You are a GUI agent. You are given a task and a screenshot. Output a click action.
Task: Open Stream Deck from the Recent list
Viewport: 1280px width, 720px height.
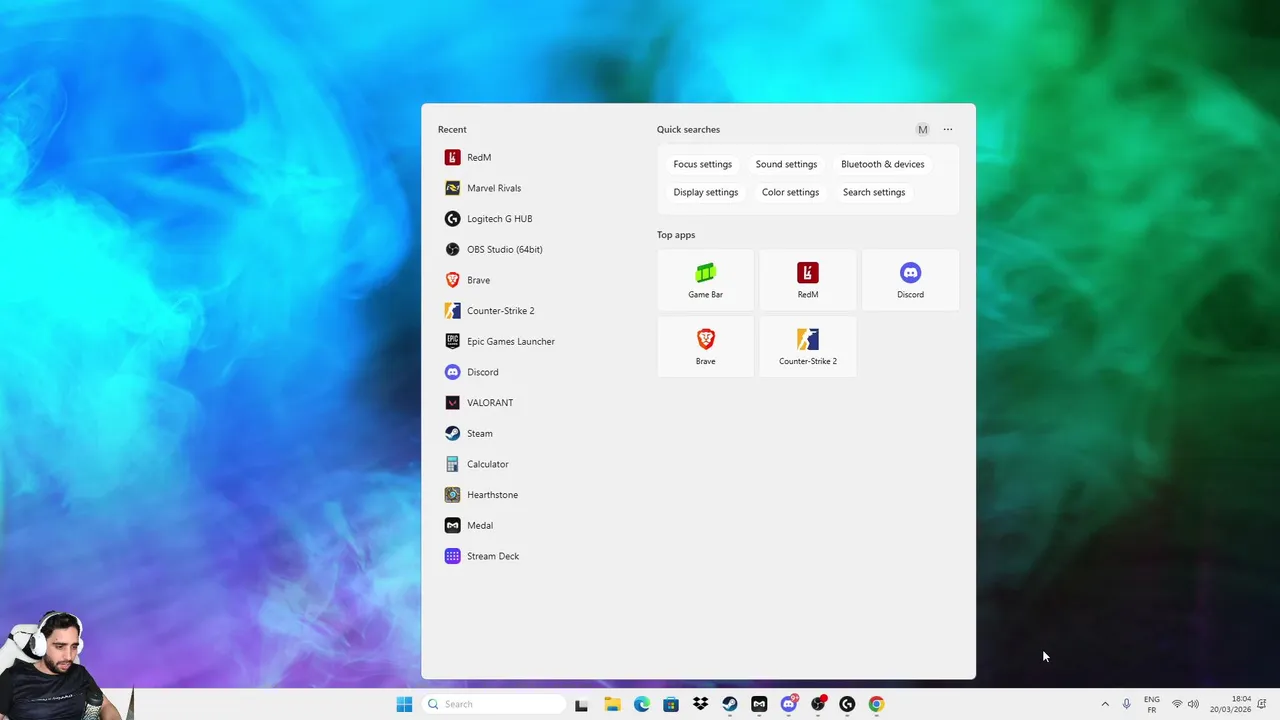[540, 556]
